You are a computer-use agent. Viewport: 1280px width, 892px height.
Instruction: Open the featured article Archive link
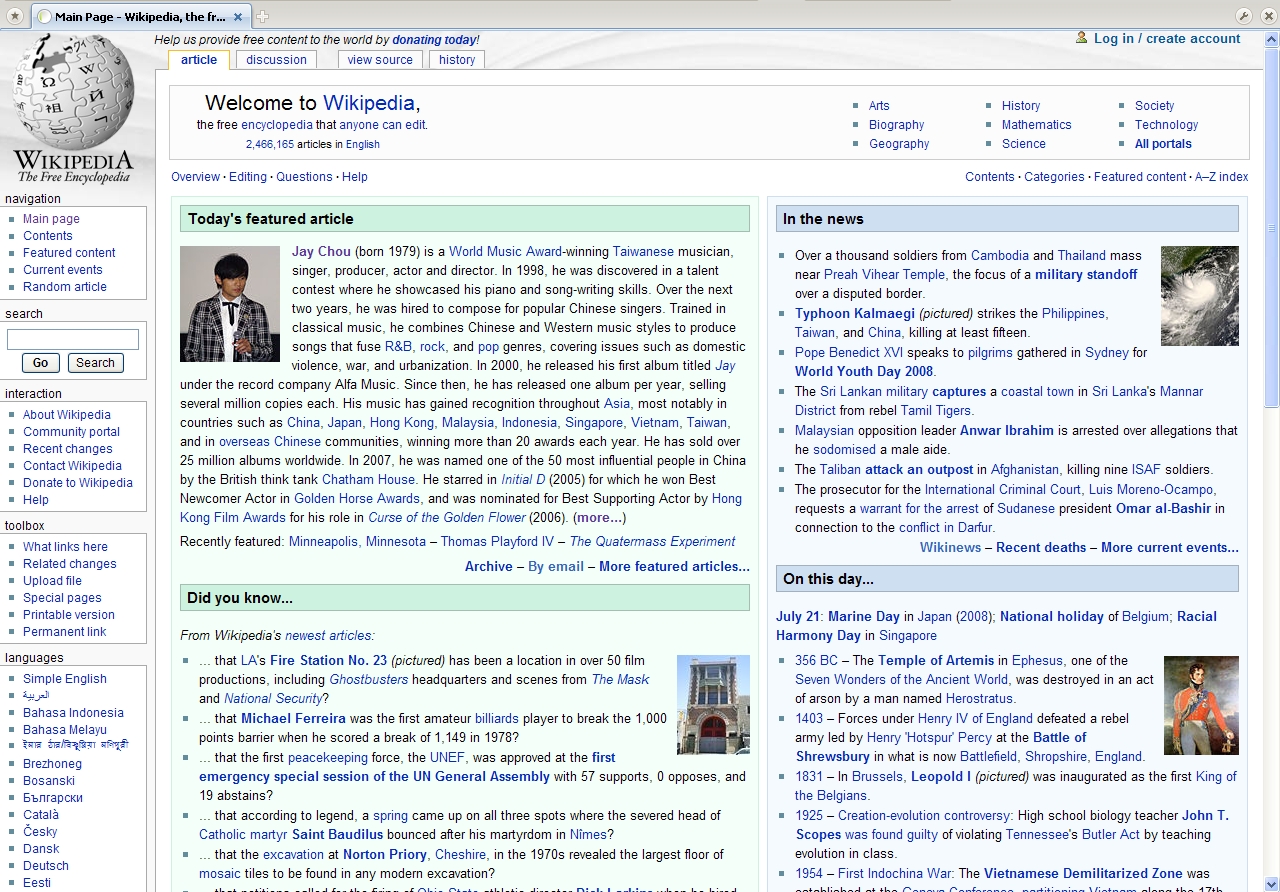coord(489,567)
